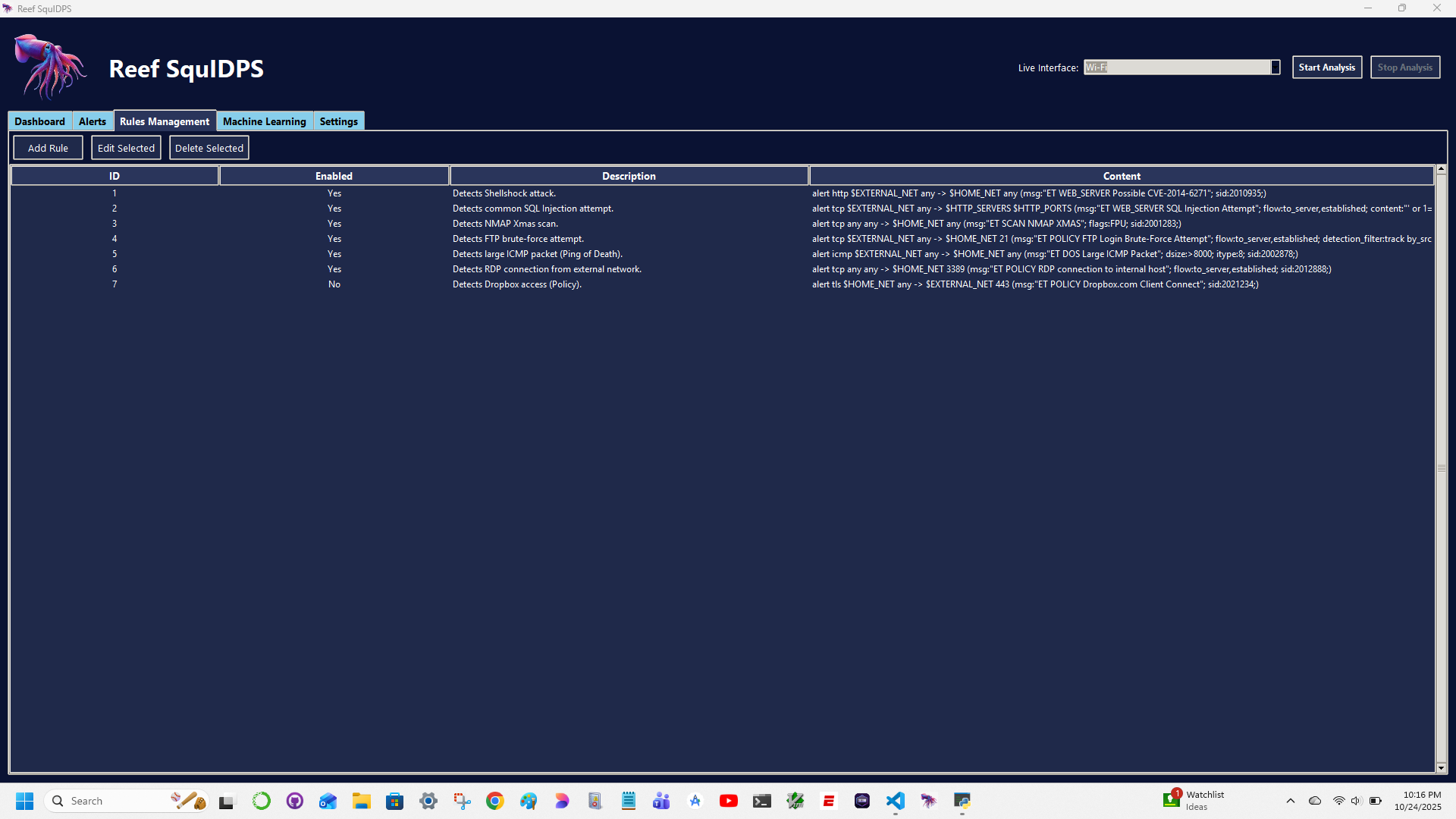Switch to the Machine Learning tab
1456x819 pixels.
(x=264, y=121)
